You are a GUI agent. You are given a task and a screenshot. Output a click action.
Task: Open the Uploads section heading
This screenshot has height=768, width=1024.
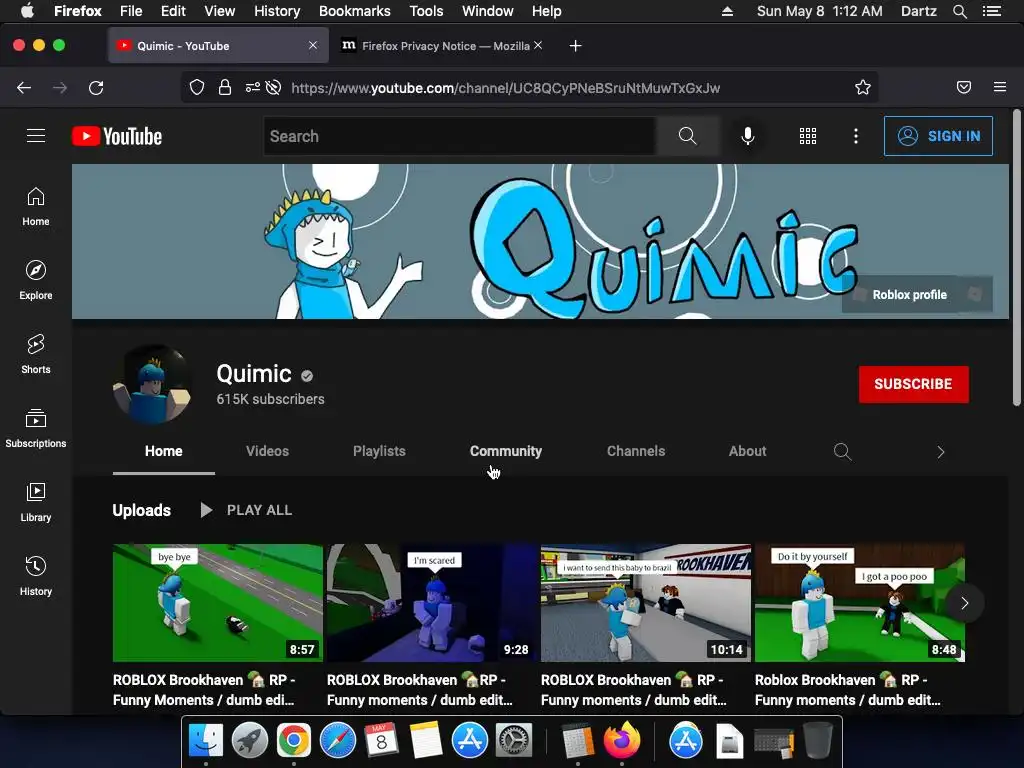(x=142, y=510)
